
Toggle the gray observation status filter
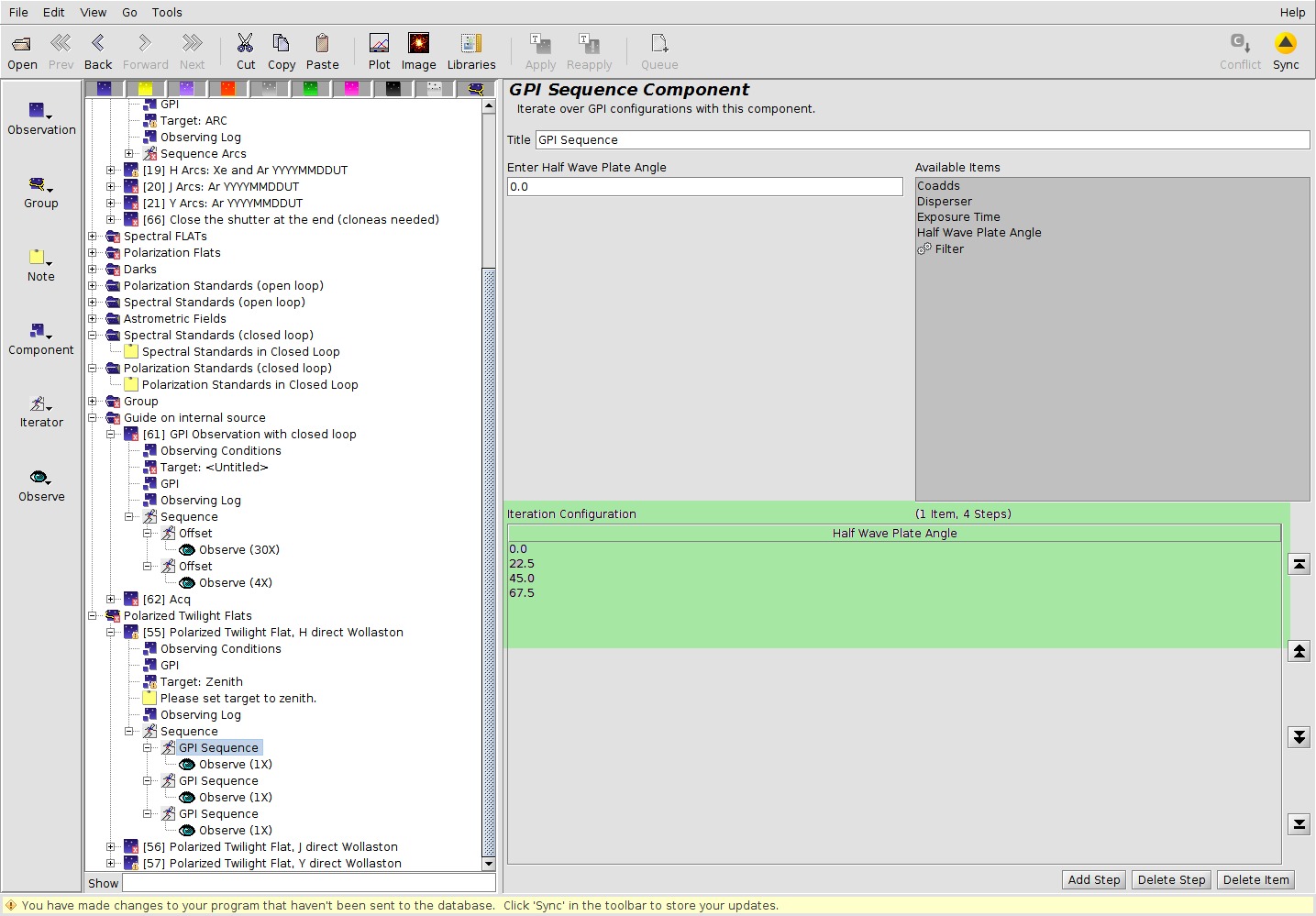click(x=270, y=88)
